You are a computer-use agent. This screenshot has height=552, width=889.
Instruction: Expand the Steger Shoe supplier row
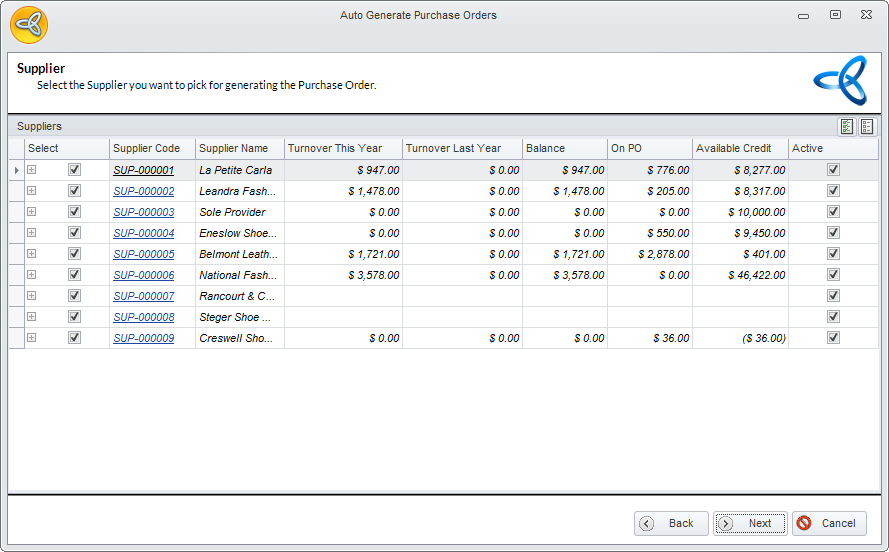[31, 317]
